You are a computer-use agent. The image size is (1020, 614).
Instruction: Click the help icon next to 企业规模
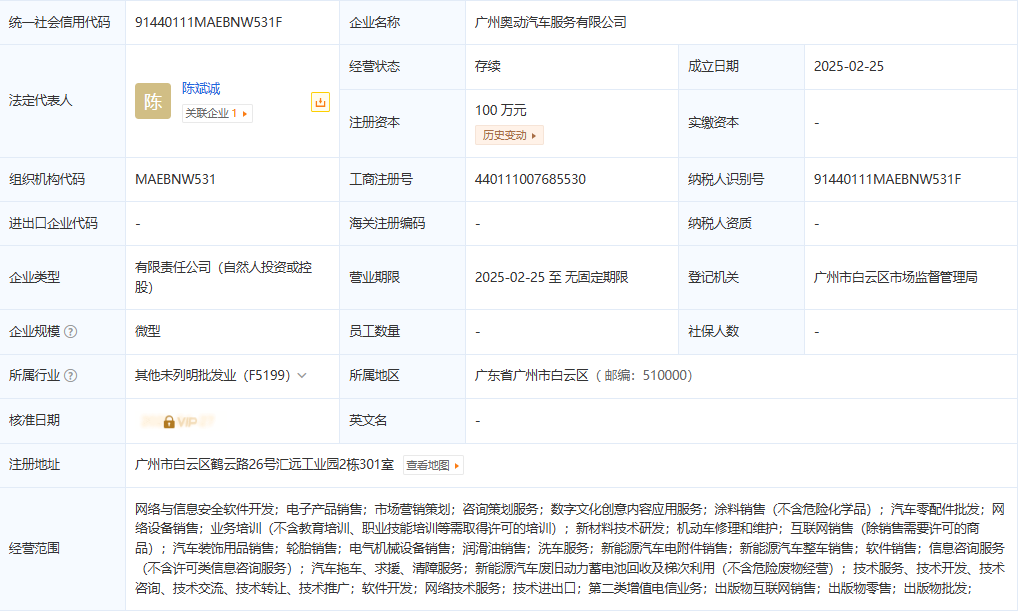tap(71, 332)
